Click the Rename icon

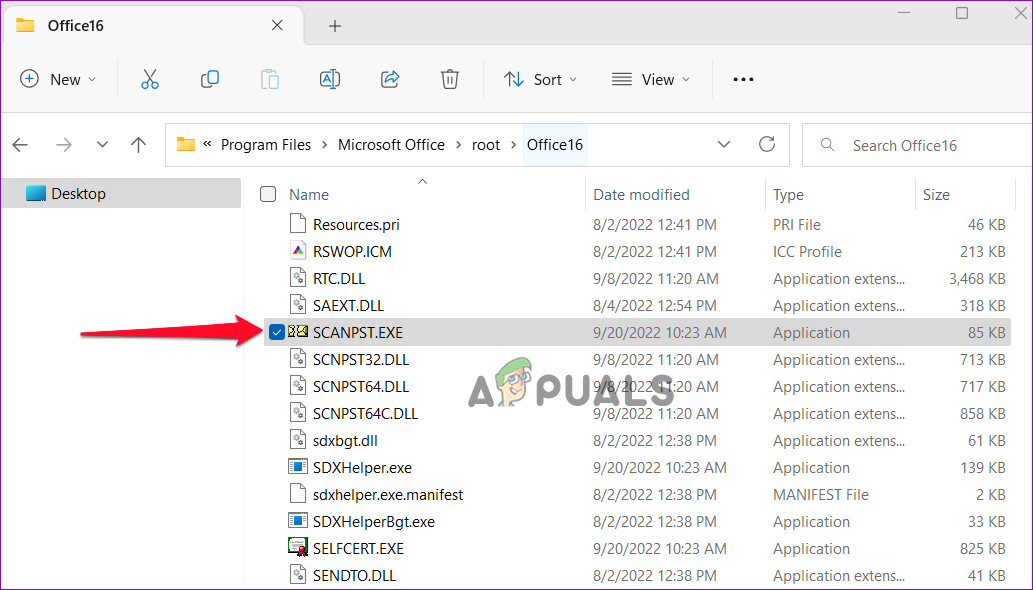tap(330, 79)
